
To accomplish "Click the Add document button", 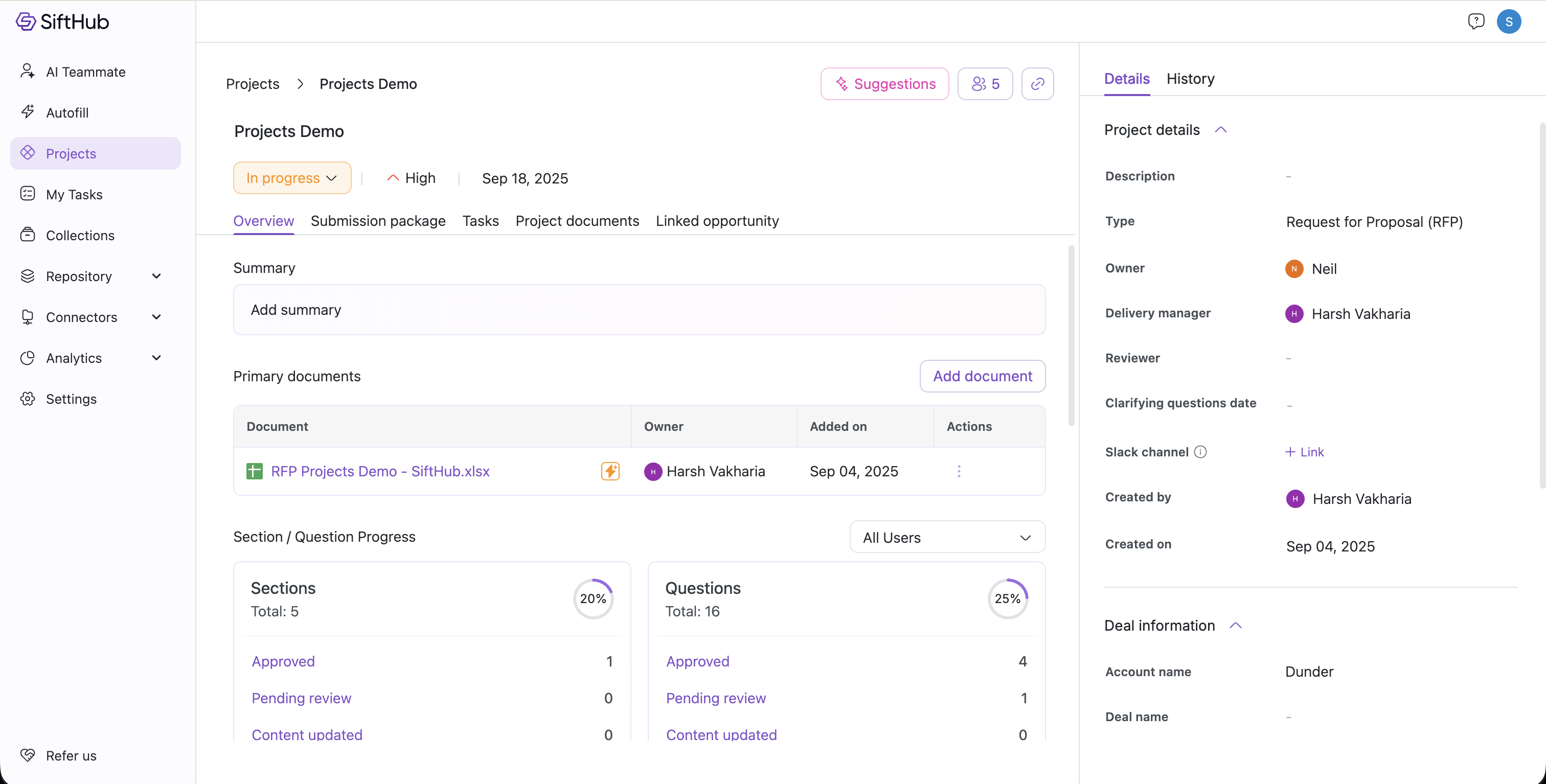I will (x=982, y=376).
